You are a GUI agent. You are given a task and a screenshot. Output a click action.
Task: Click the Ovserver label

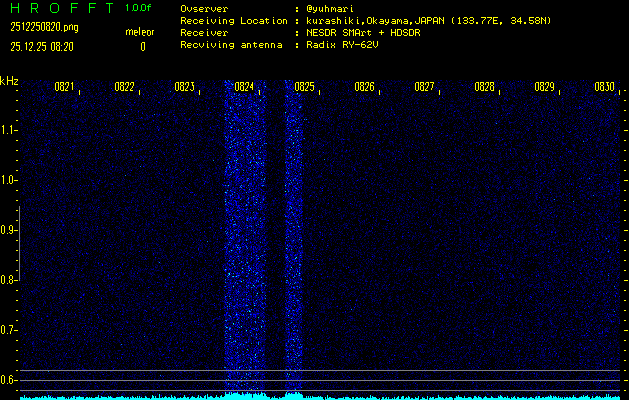tap(204, 9)
